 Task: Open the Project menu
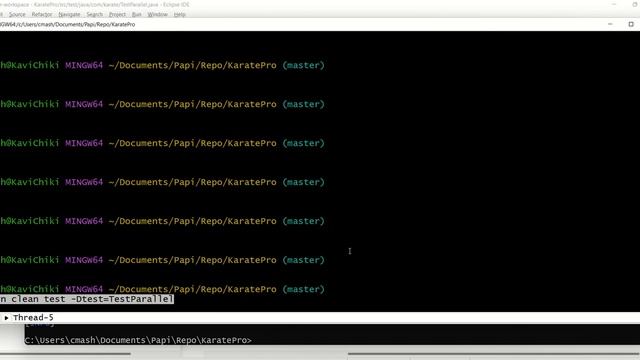117,14
